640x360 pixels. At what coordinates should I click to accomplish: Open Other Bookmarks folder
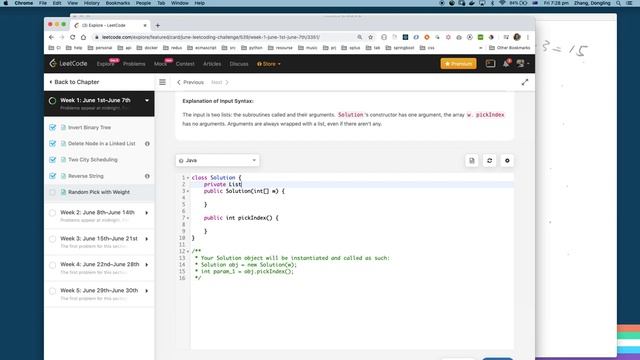point(509,48)
